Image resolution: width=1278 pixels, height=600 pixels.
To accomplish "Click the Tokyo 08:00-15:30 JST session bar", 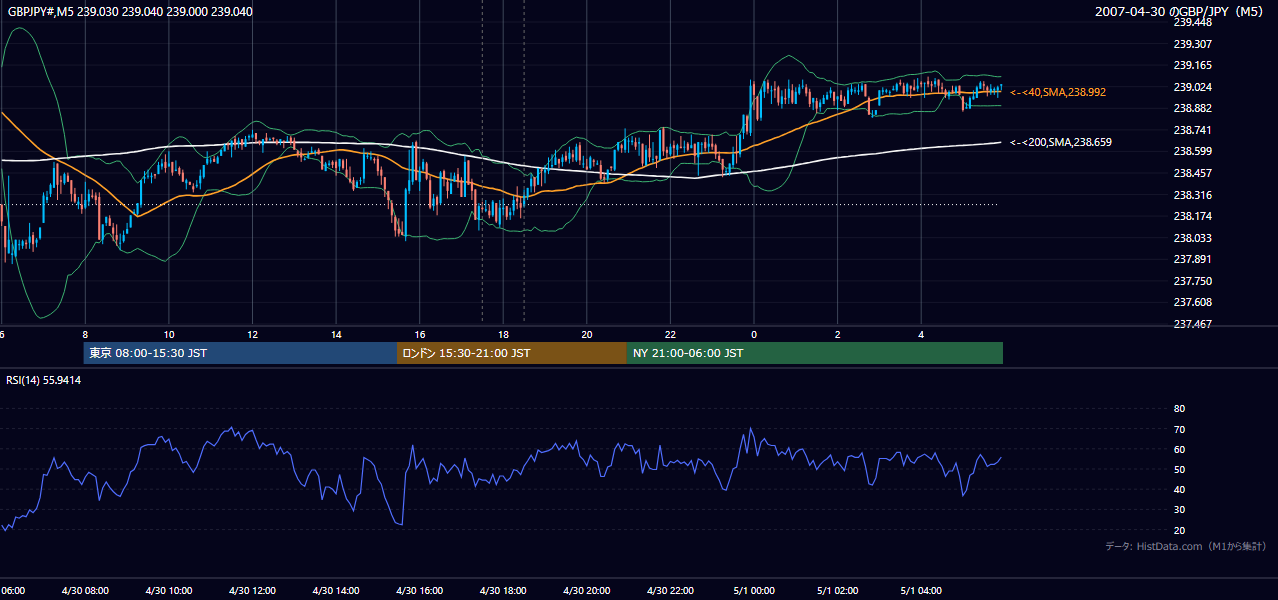I will [x=240, y=353].
